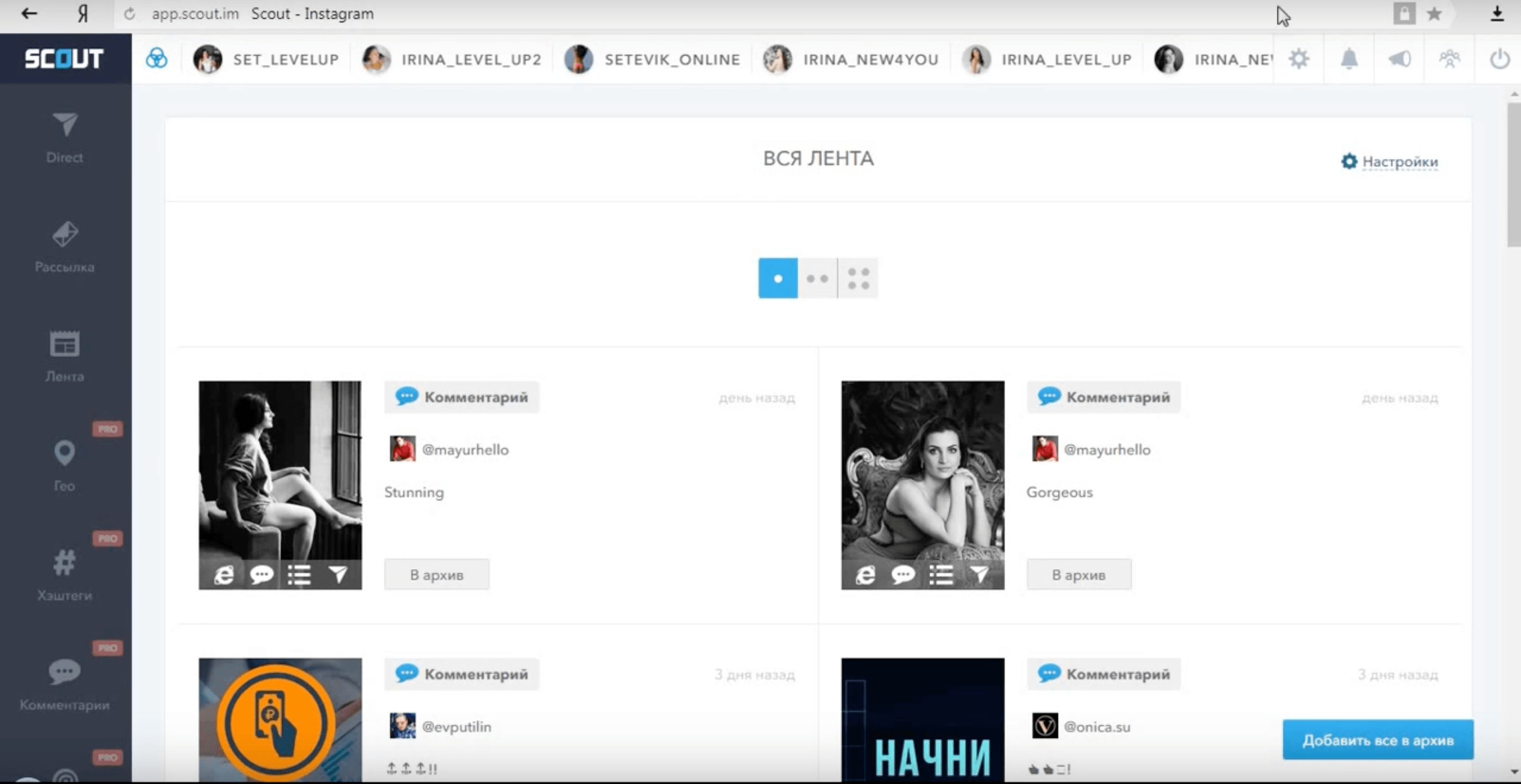Open notifications bell icon
The image size is (1521, 784).
pyautogui.click(x=1349, y=59)
